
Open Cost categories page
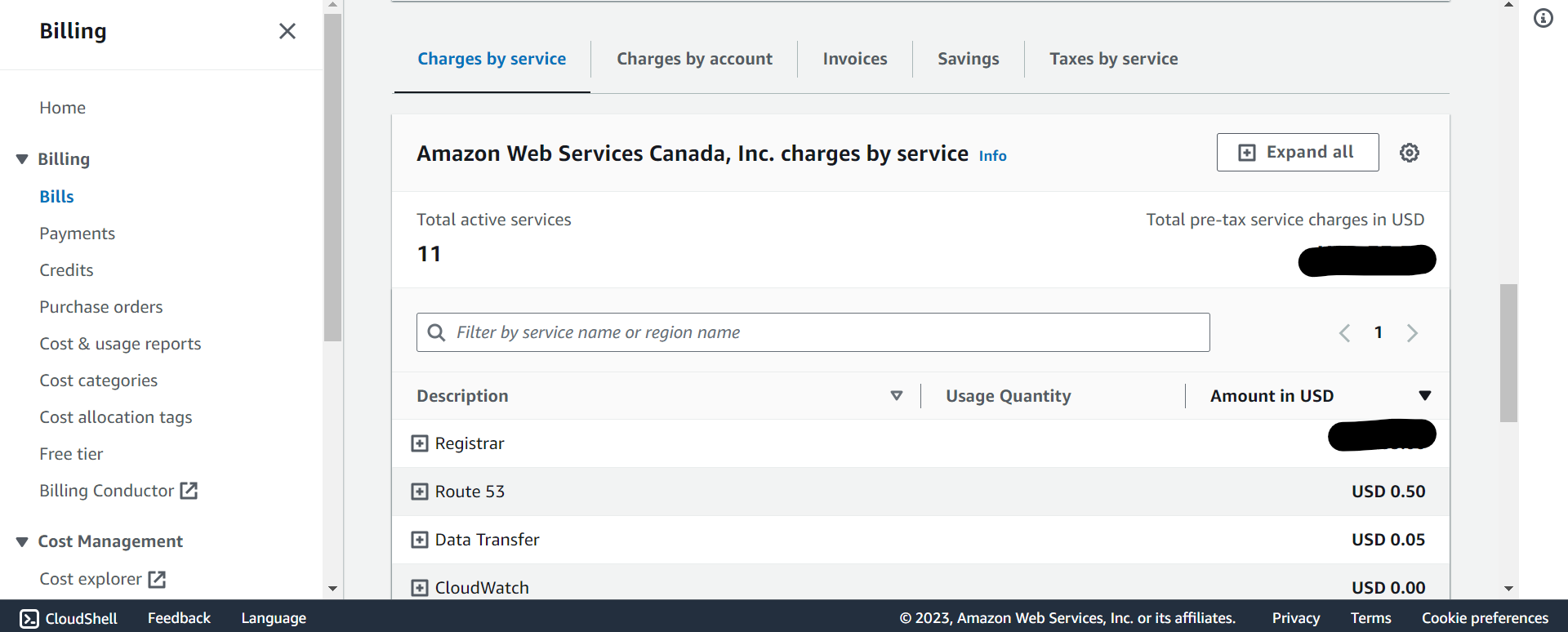click(x=99, y=381)
